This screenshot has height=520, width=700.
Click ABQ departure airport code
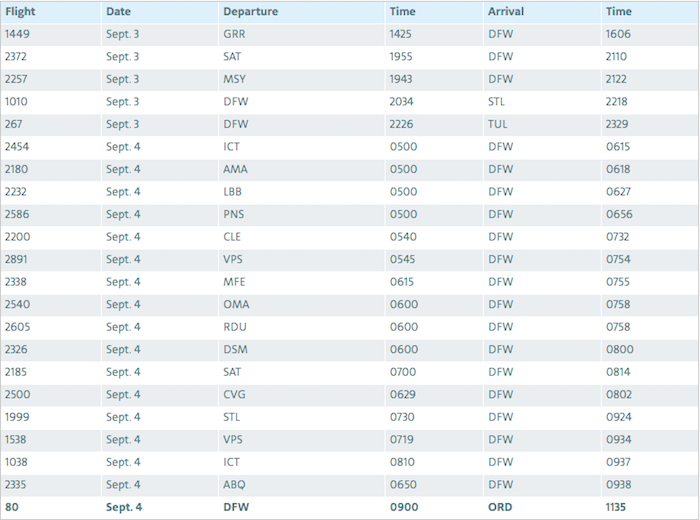234,485
